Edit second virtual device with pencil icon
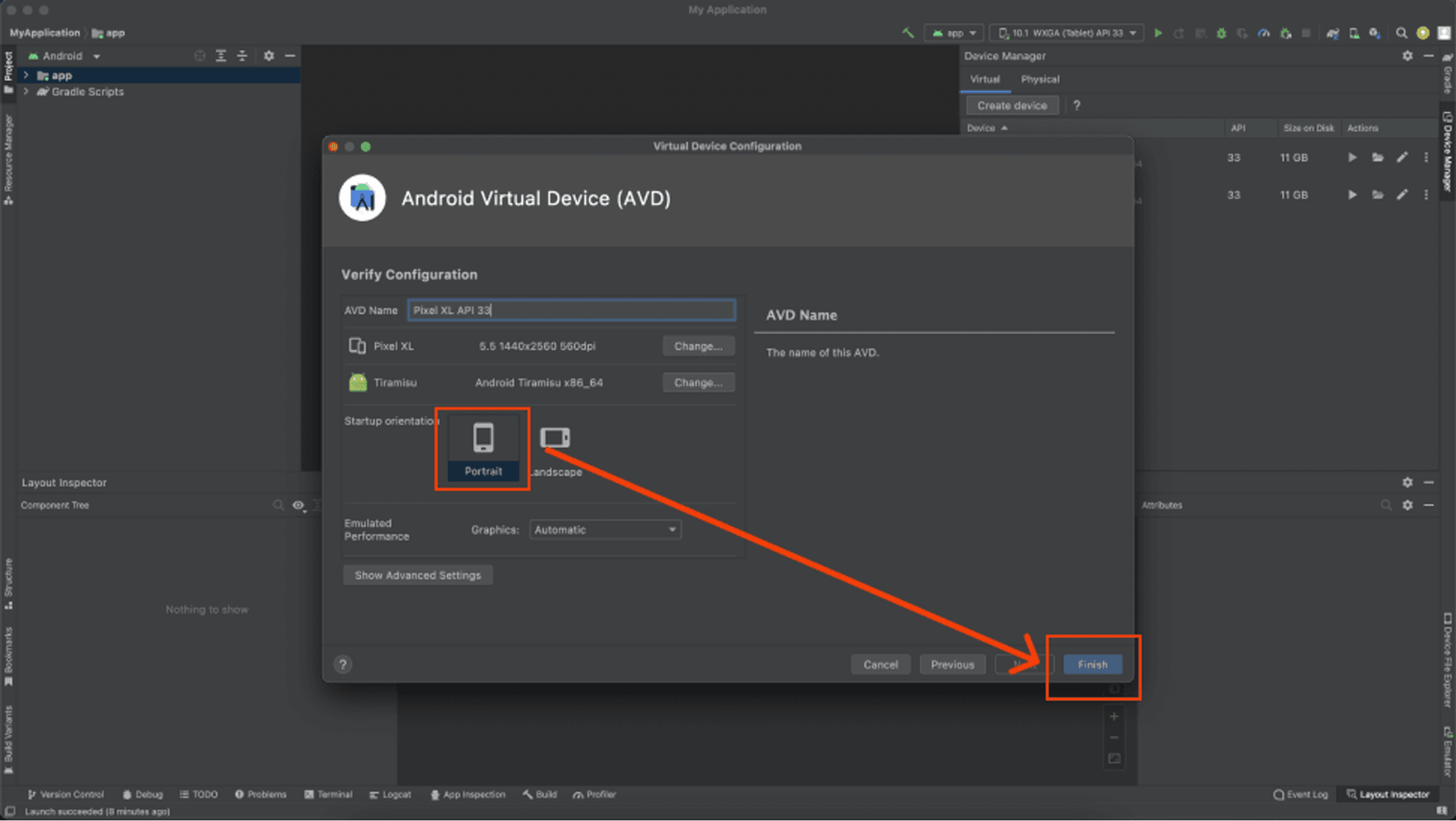1456x821 pixels. tap(1402, 195)
